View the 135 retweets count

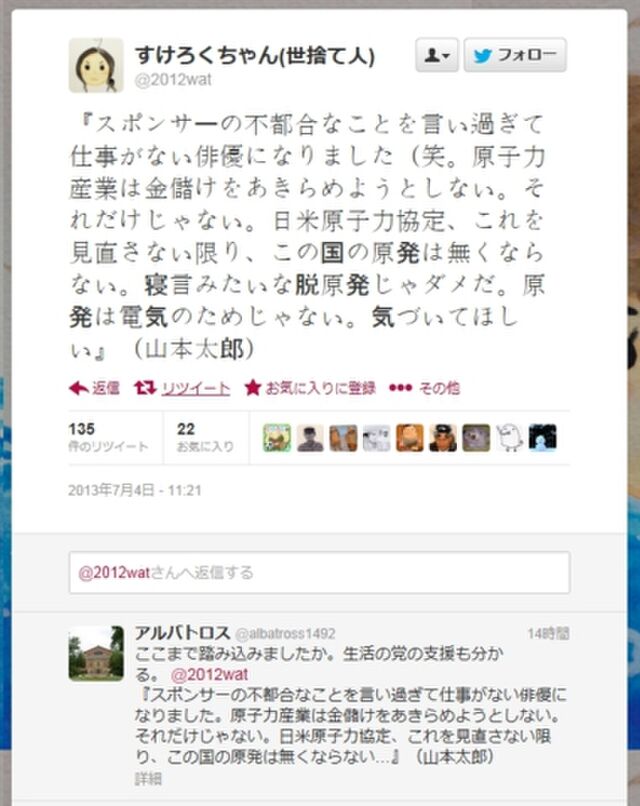click(108, 437)
